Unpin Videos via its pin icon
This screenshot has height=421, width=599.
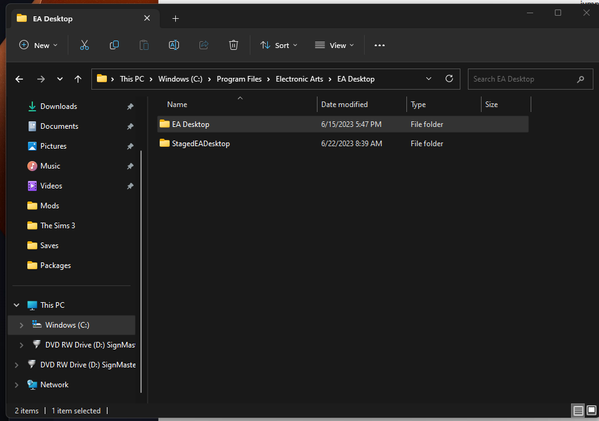pos(130,186)
